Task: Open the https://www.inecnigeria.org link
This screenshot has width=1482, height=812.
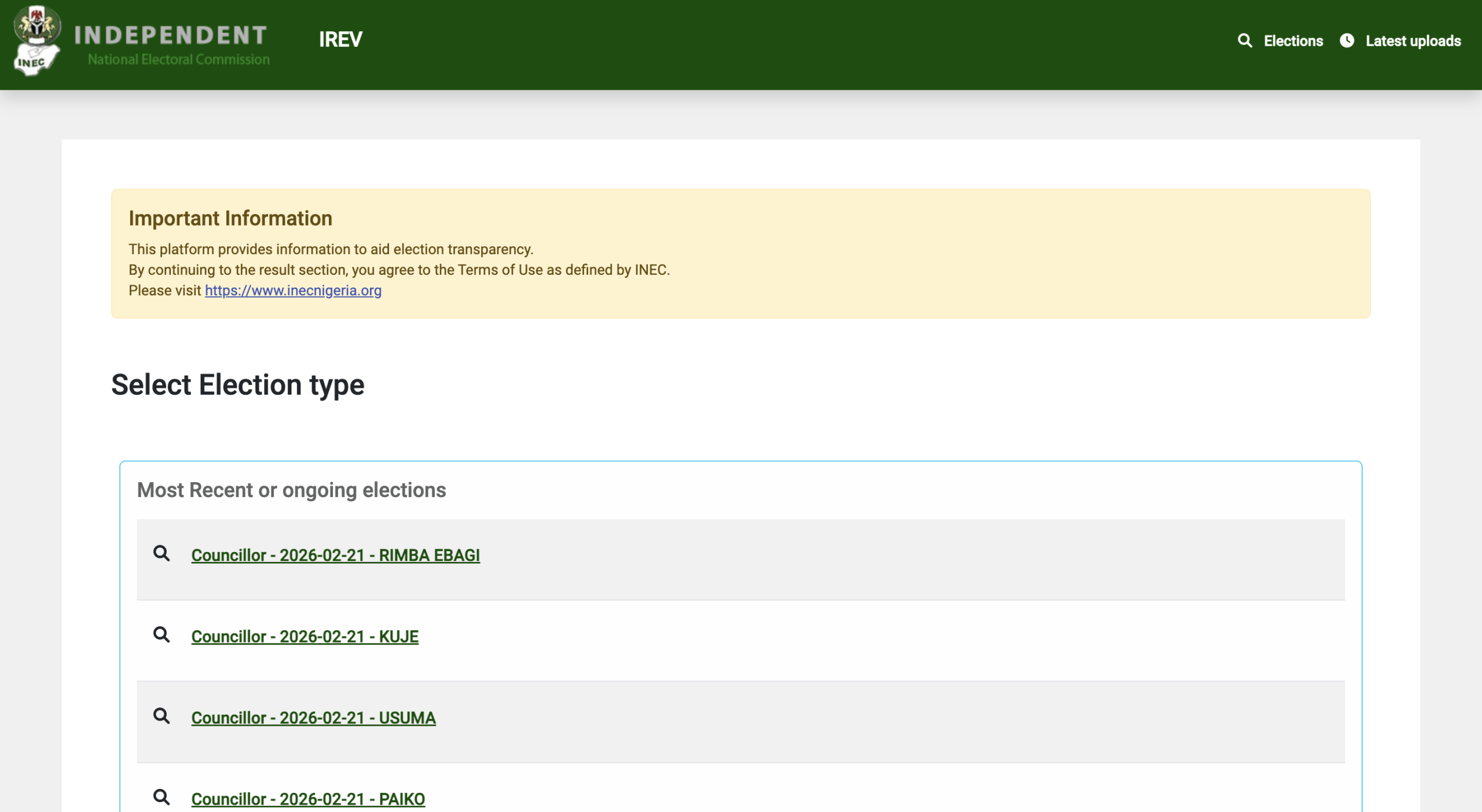Action: coord(293,291)
